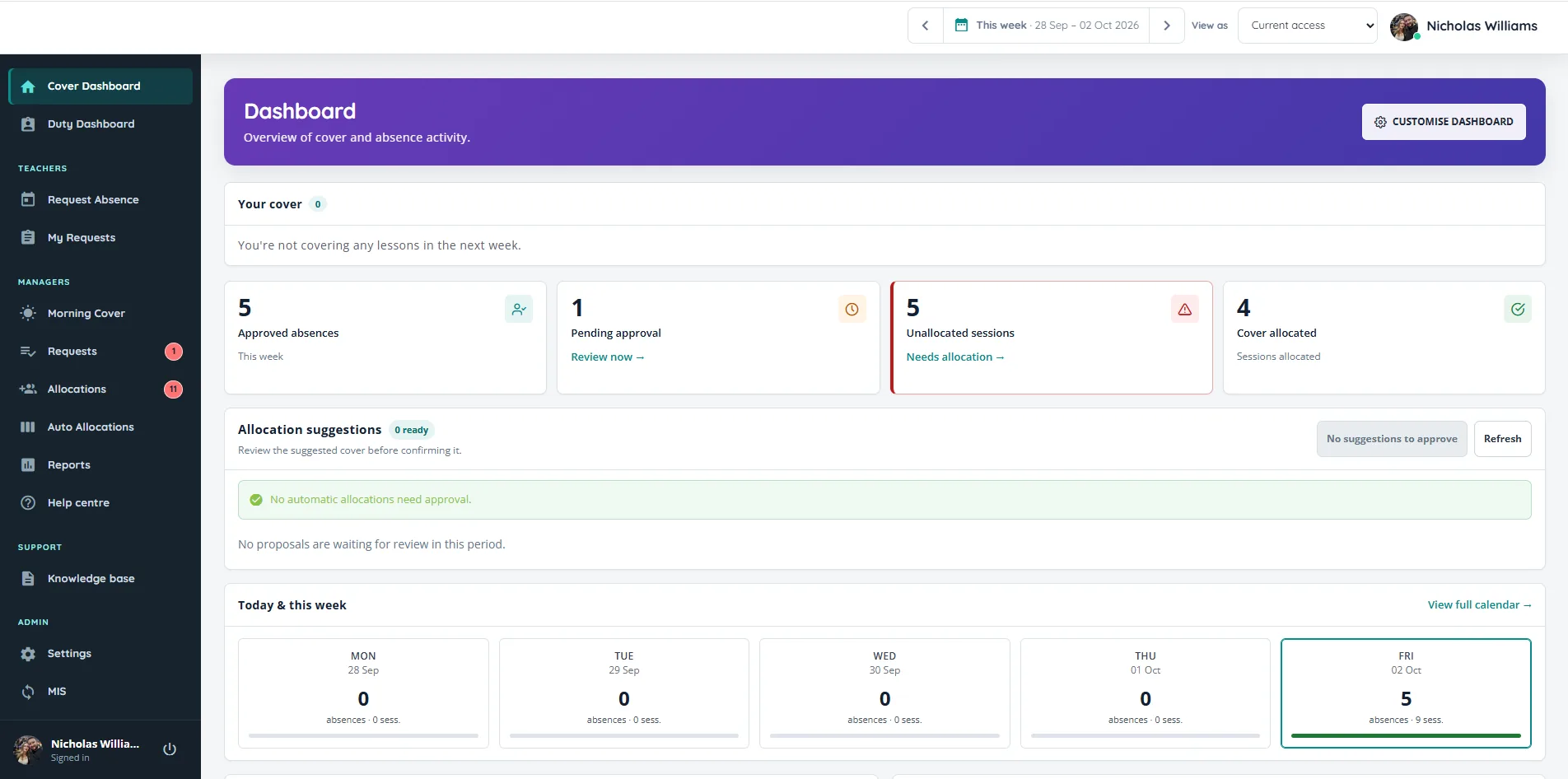1568x779 pixels.
Task: Click the Morning Cover sun icon
Action: [x=28, y=313]
